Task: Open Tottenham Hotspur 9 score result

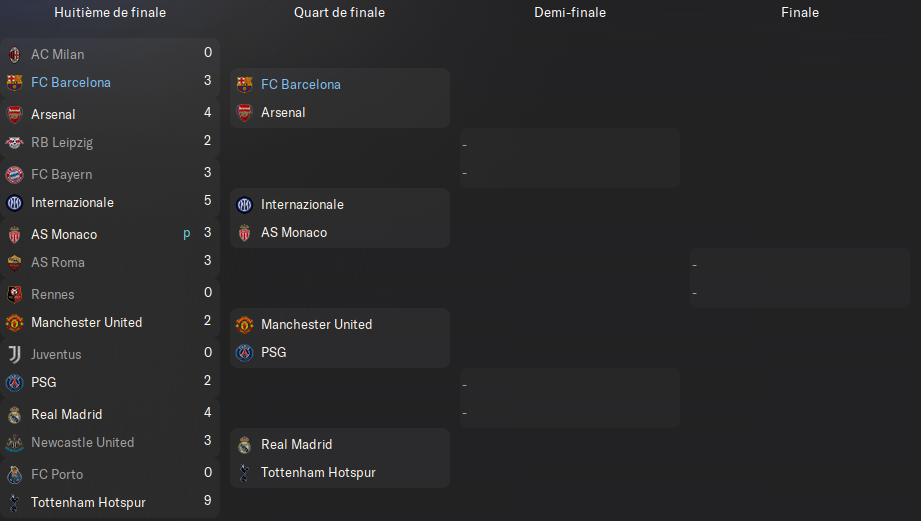Action: [207, 500]
